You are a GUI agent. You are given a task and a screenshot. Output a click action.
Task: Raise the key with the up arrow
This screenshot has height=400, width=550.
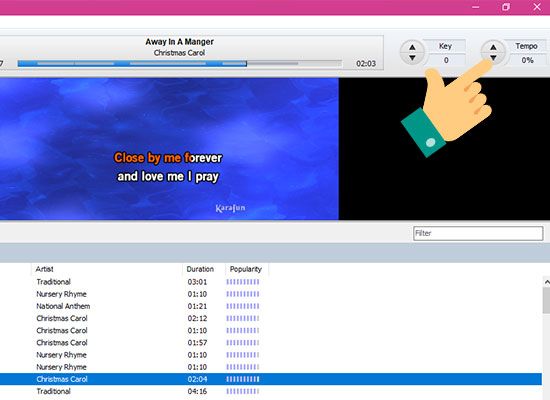412,47
